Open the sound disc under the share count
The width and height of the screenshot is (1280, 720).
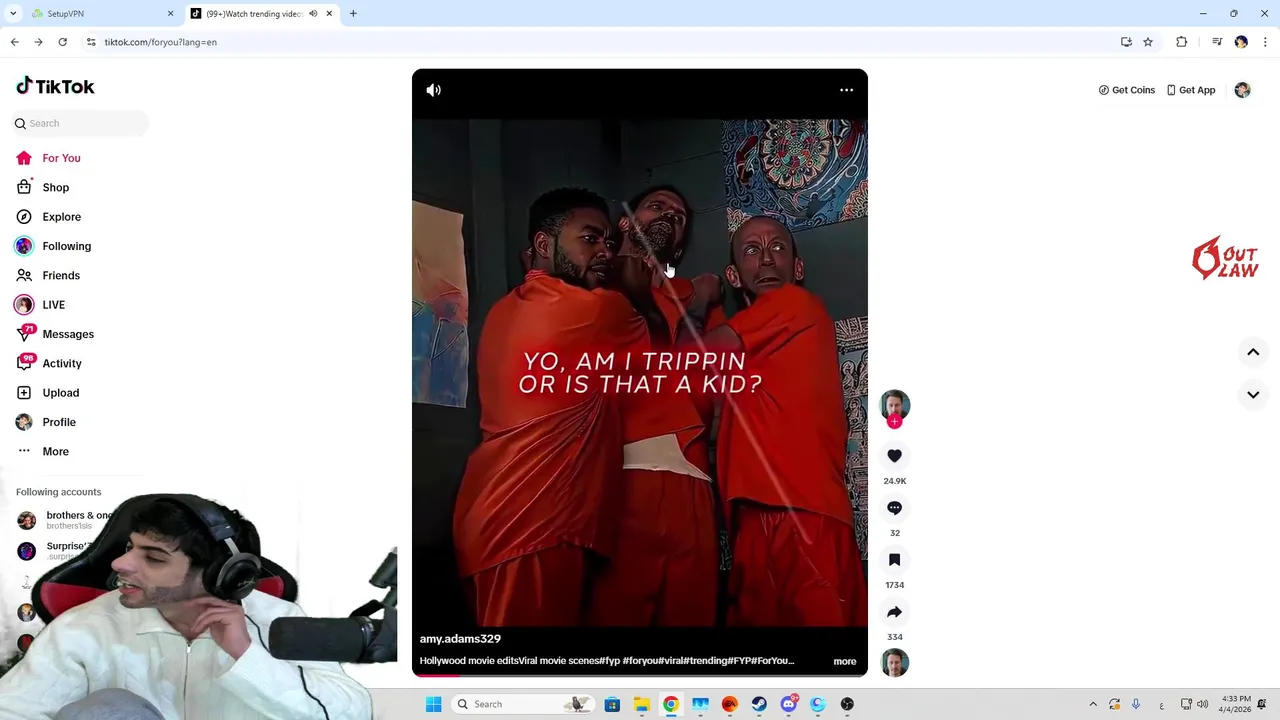[894, 662]
